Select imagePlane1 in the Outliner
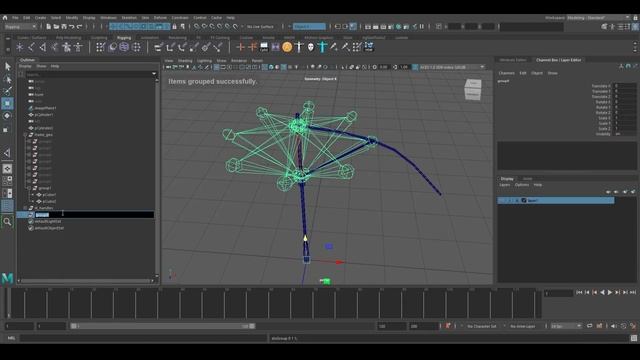The width and height of the screenshot is (640, 360). [x=45, y=108]
